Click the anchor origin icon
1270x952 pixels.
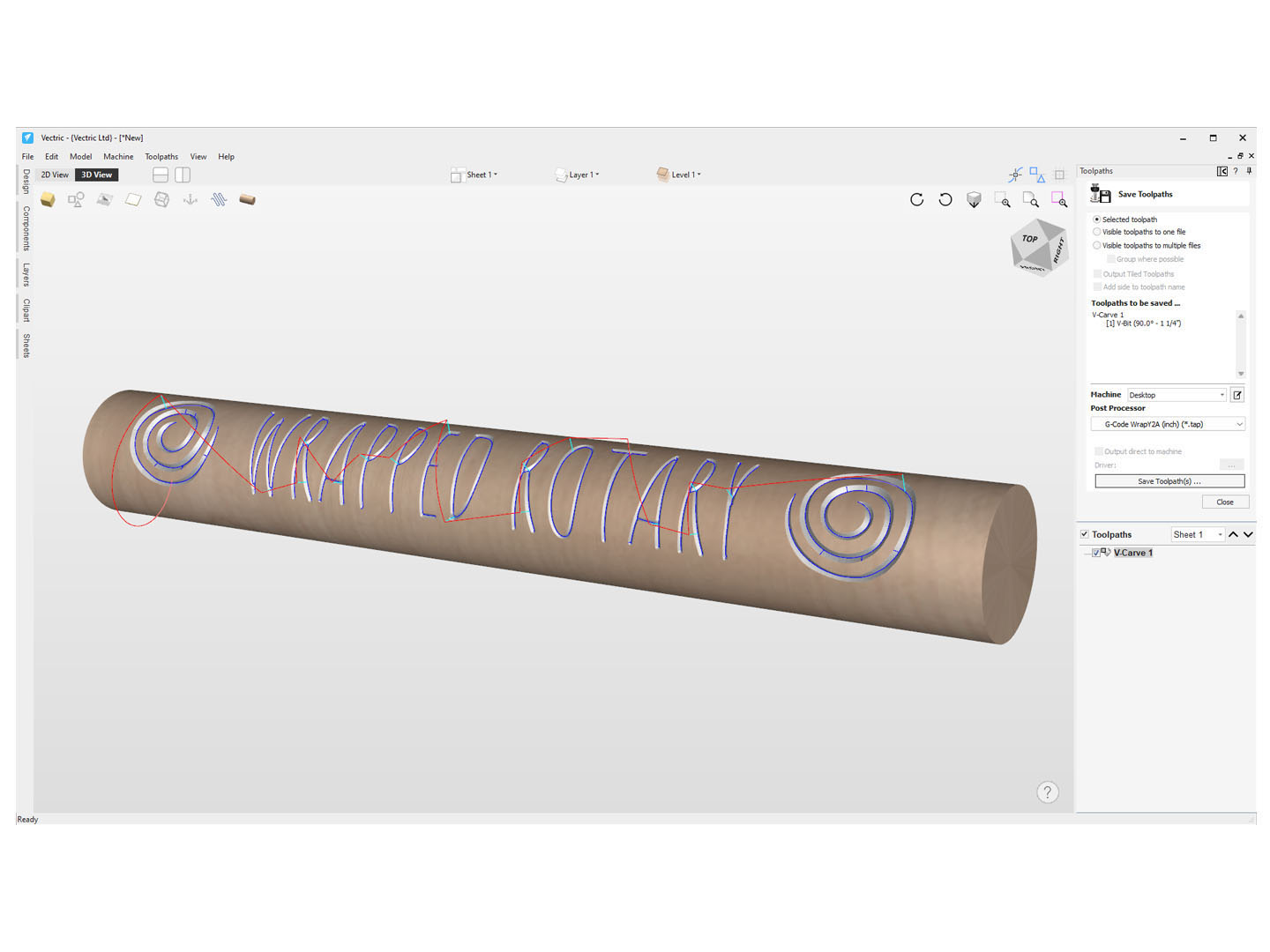pos(190,200)
